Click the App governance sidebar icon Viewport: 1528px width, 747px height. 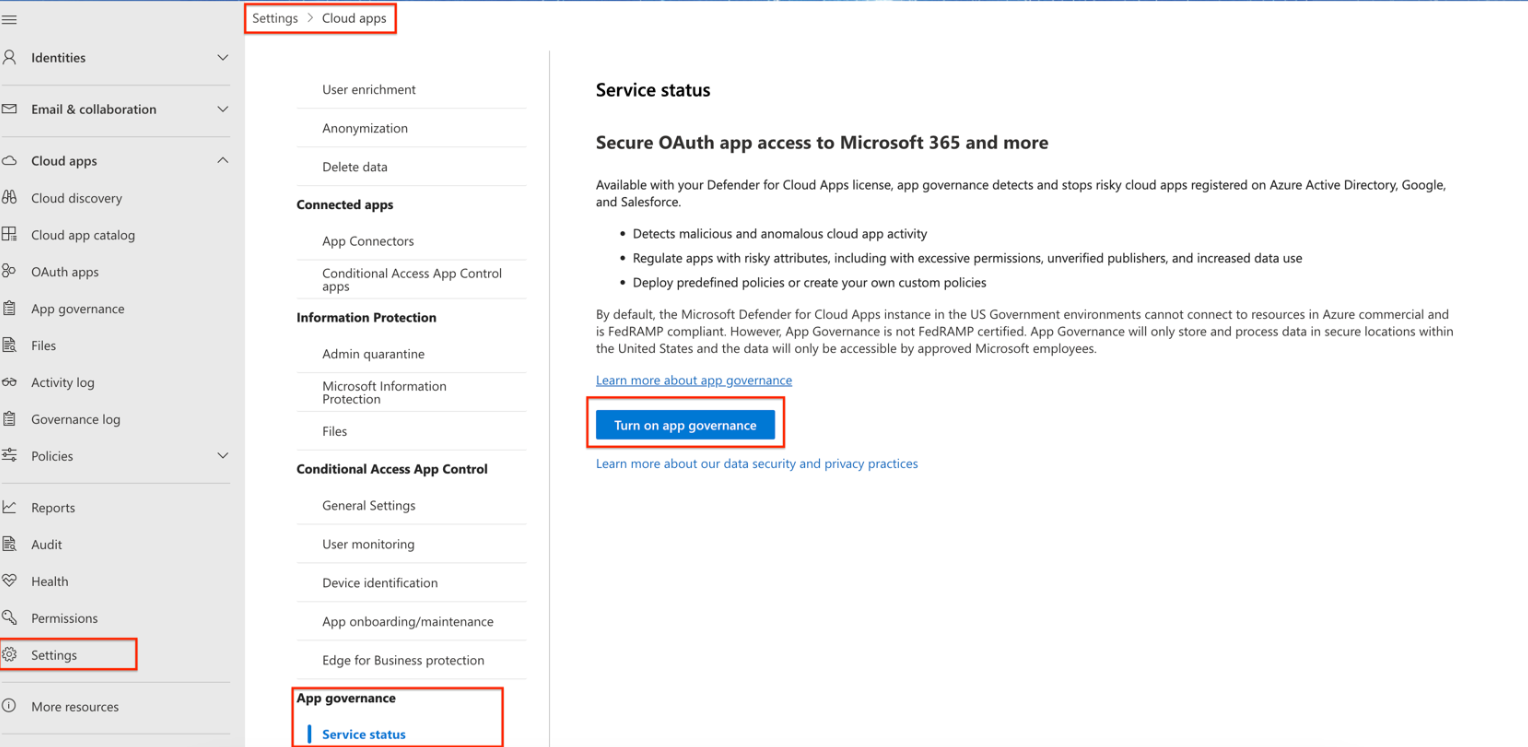click(12, 308)
